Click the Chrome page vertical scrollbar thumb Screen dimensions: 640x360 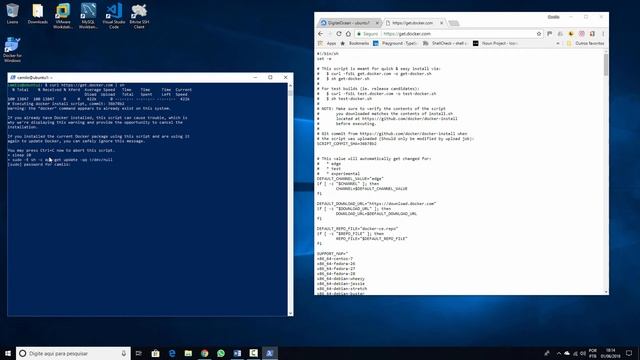(606, 65)
